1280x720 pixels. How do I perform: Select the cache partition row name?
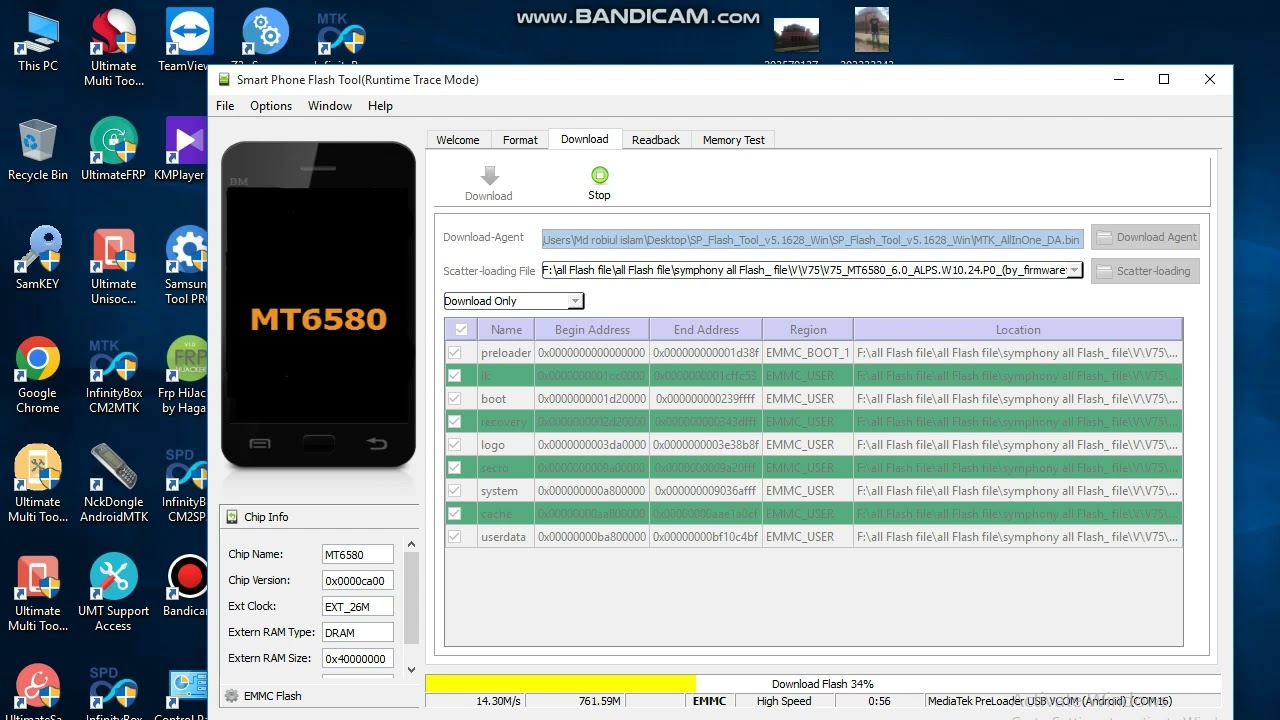497,513
